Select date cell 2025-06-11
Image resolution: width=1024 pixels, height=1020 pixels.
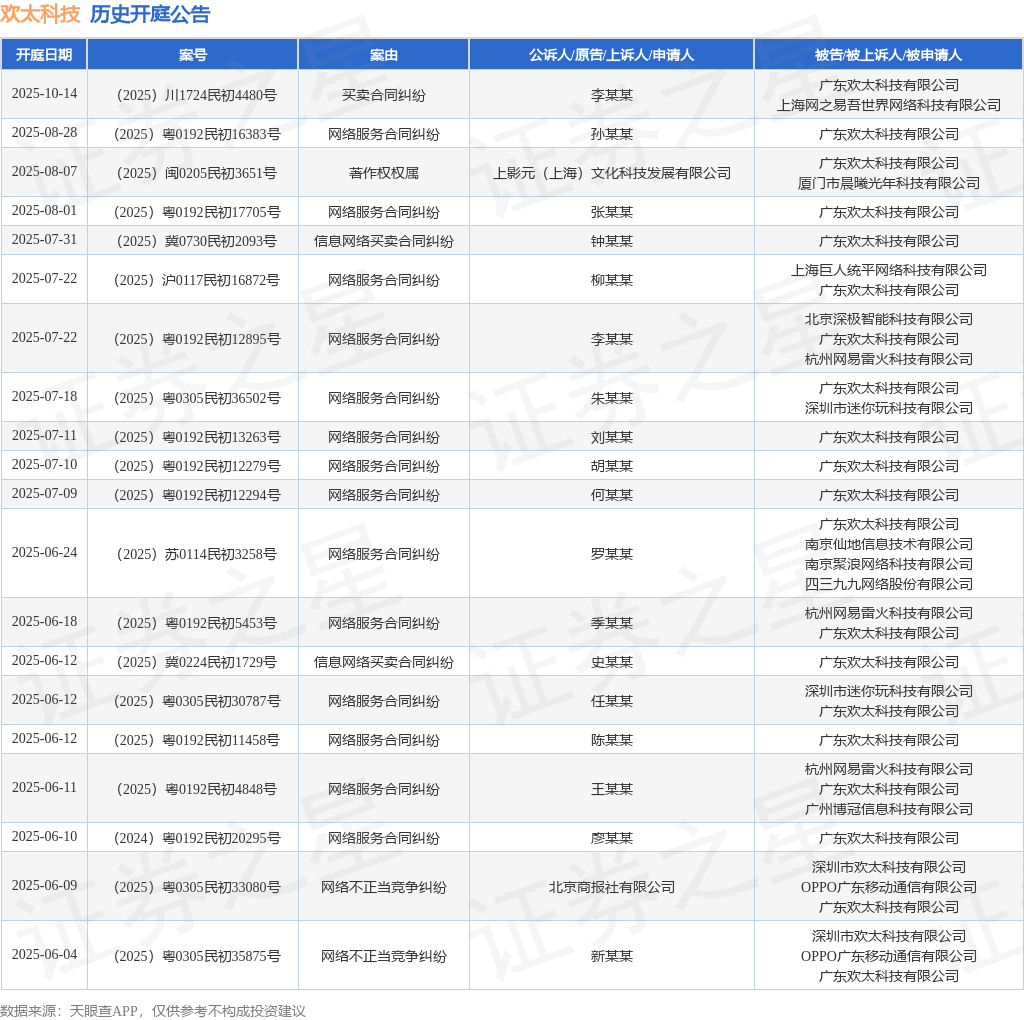click(44, 788)
